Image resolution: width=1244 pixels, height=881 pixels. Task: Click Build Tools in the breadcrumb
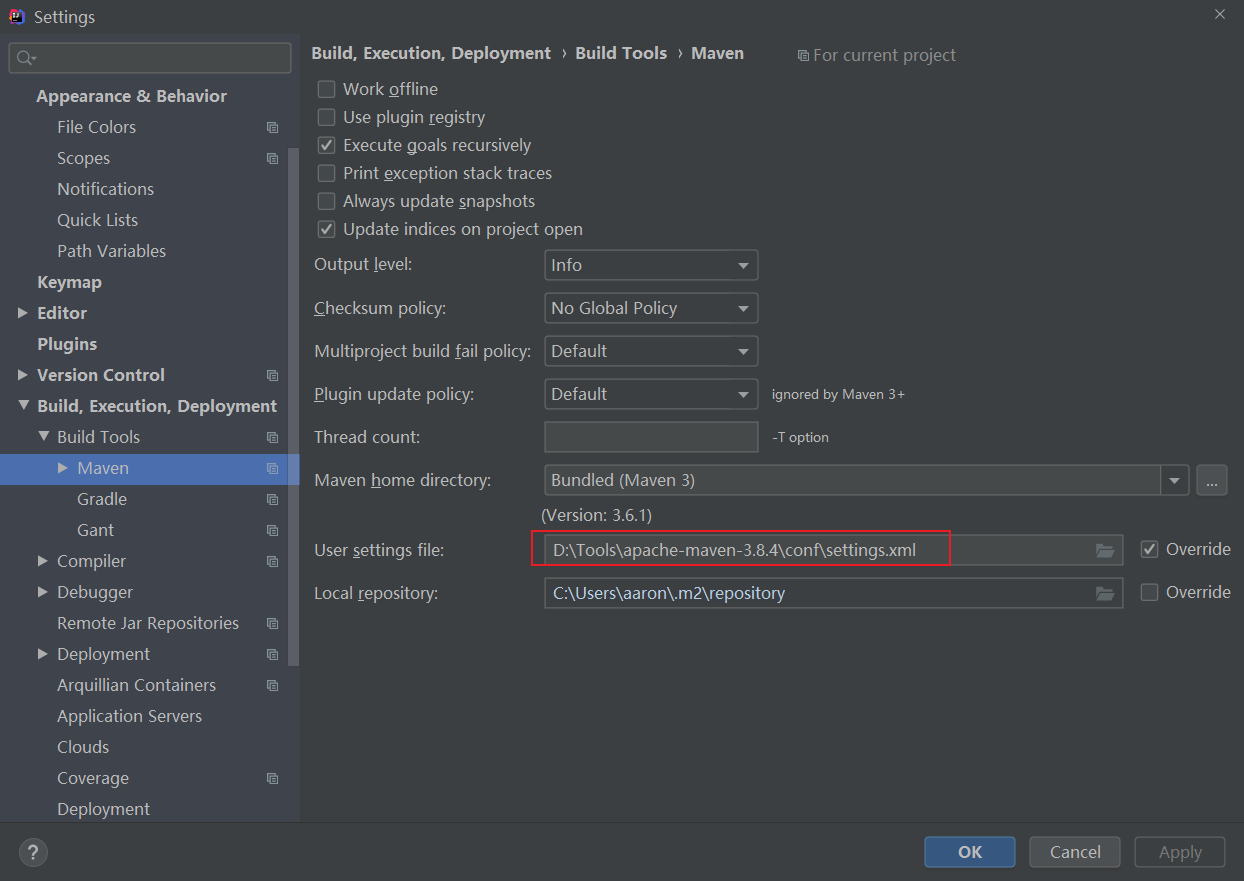[x=621, y=53]
